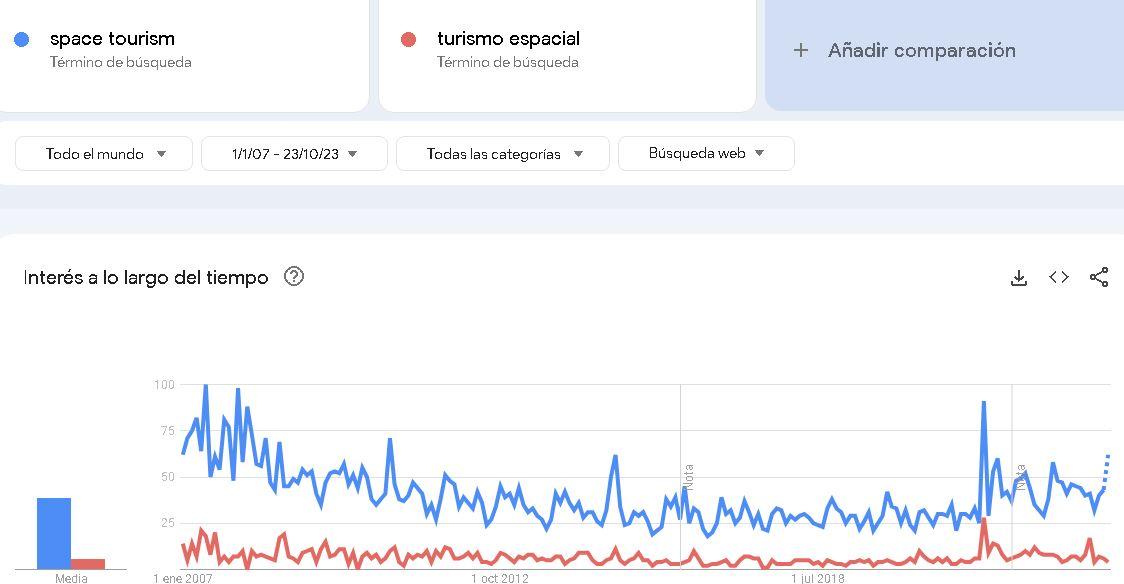
Task: Click the blue line peak at 100
Action: (206, 386)
